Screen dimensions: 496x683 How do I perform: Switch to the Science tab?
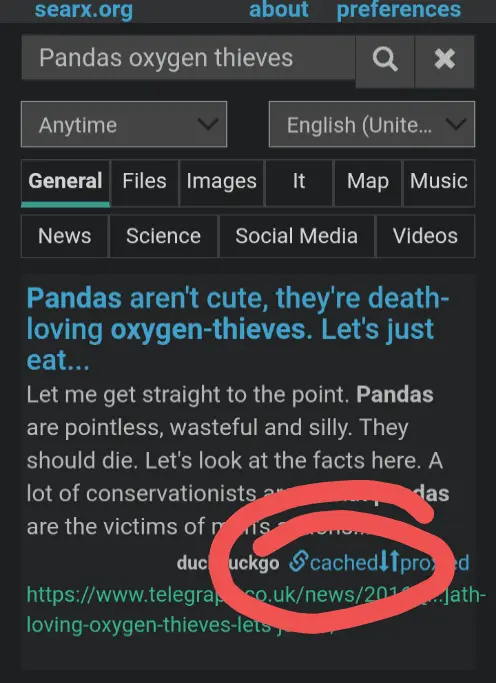click(x=163, y=236)
